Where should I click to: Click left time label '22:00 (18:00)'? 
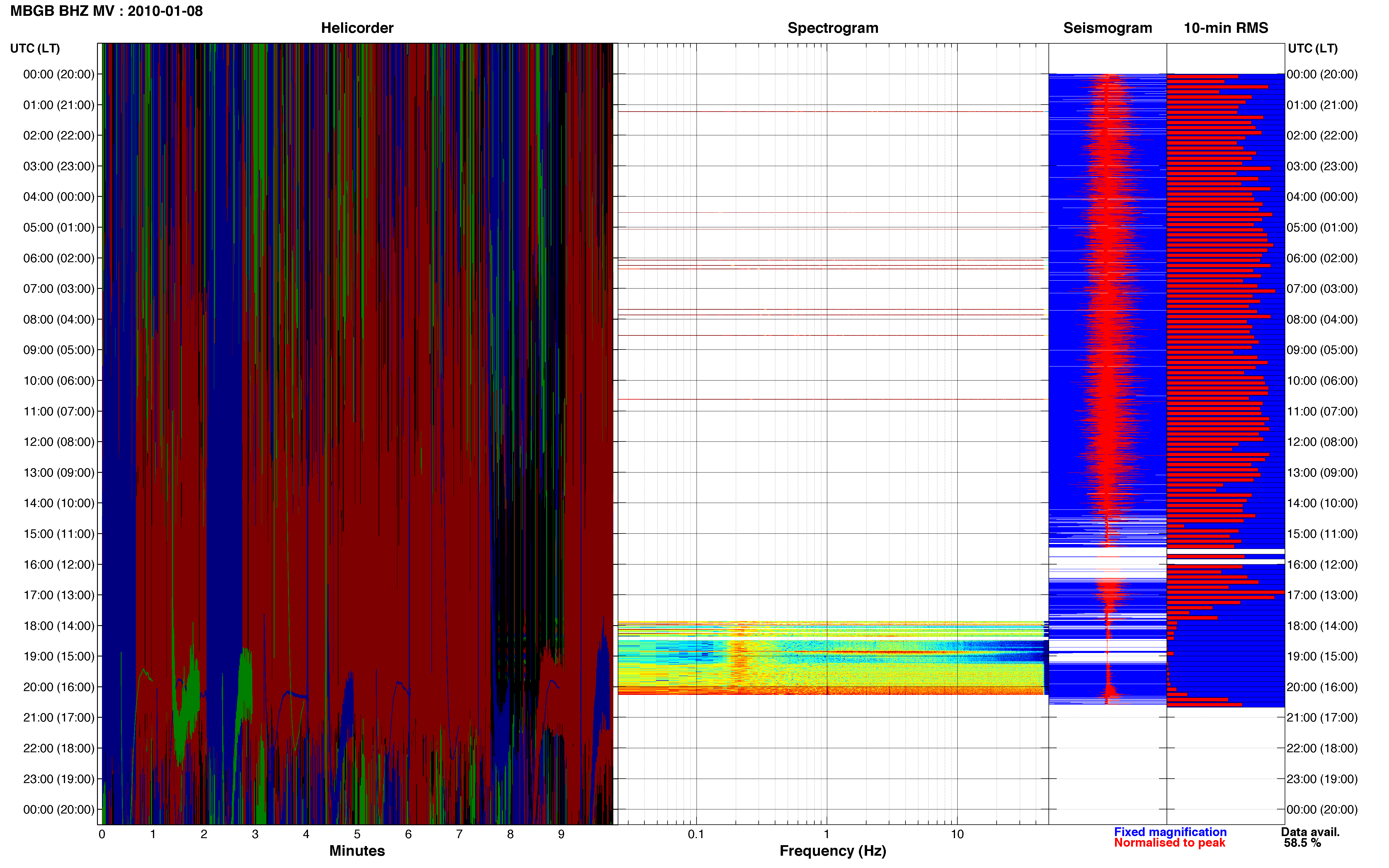(59, 748)
